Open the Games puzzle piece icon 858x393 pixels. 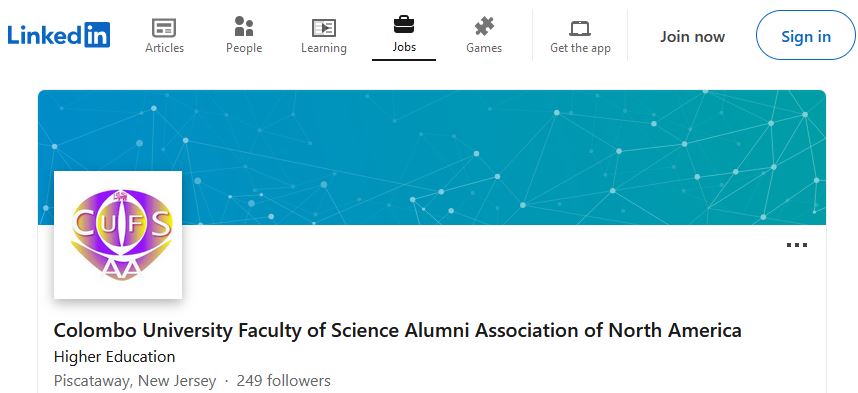484,26
